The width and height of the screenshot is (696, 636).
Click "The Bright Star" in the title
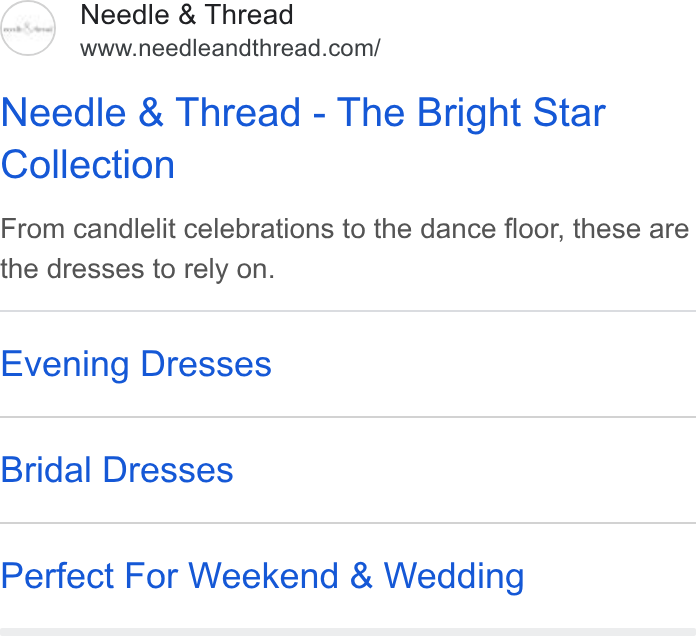(x=471, y=113)
